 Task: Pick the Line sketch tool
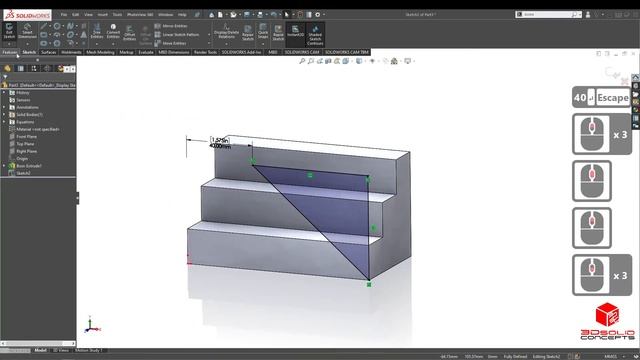click(x=44, y=26)
